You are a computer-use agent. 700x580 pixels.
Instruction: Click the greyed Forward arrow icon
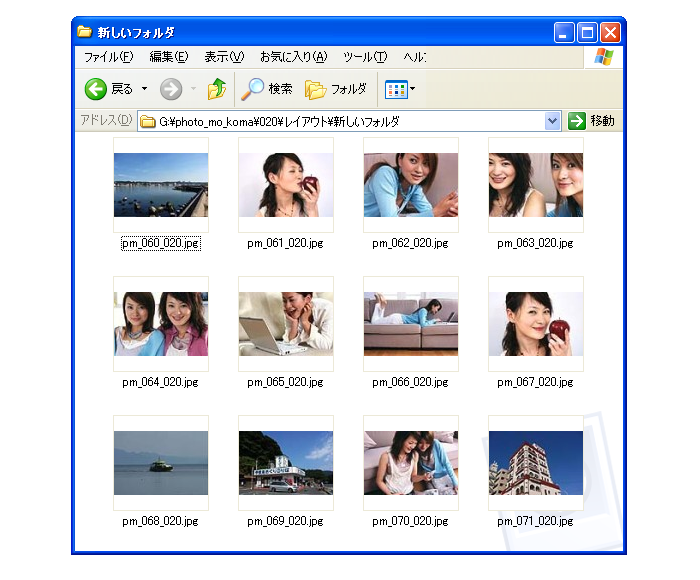click(x=171, y=89)
